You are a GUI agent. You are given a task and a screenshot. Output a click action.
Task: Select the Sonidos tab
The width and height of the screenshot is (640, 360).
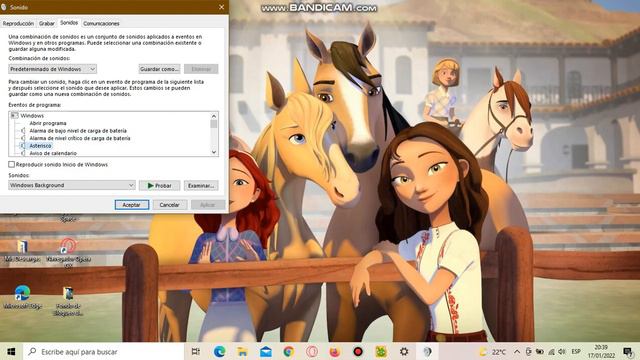tap(69, 23)
